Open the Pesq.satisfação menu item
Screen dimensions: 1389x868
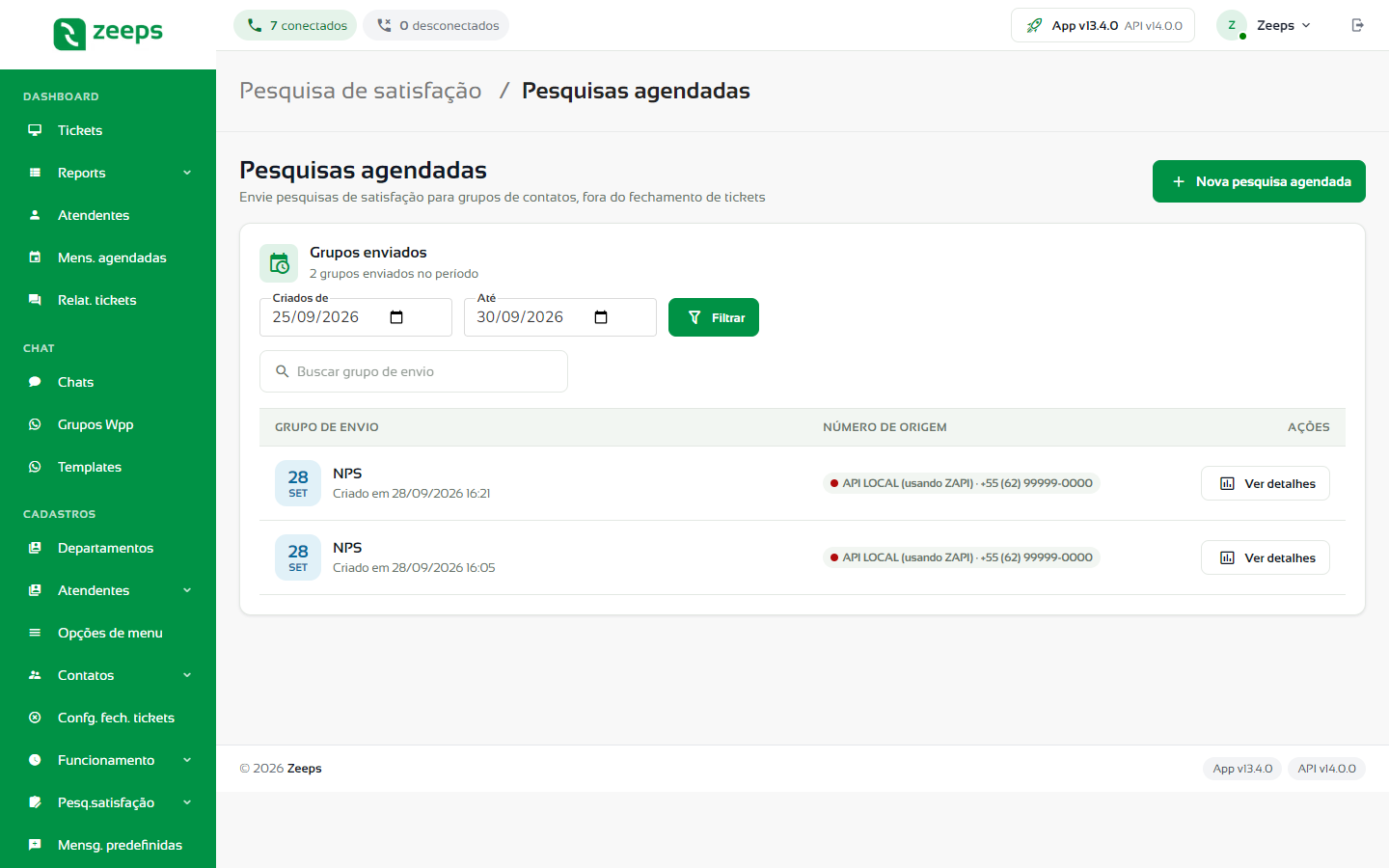click(108, 802)
